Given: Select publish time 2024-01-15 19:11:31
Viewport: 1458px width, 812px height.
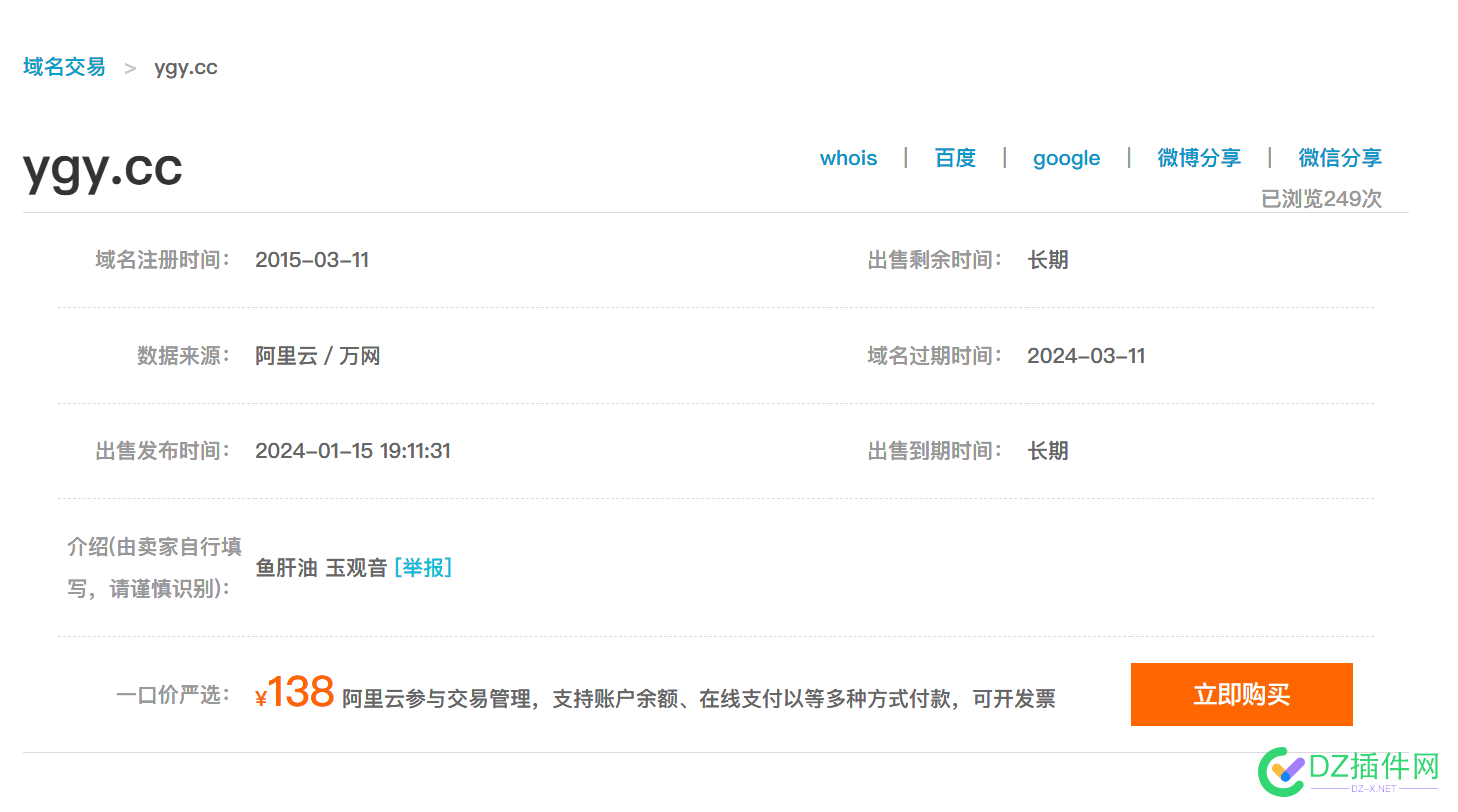Looking at the screenshot, I should point(353,451).
